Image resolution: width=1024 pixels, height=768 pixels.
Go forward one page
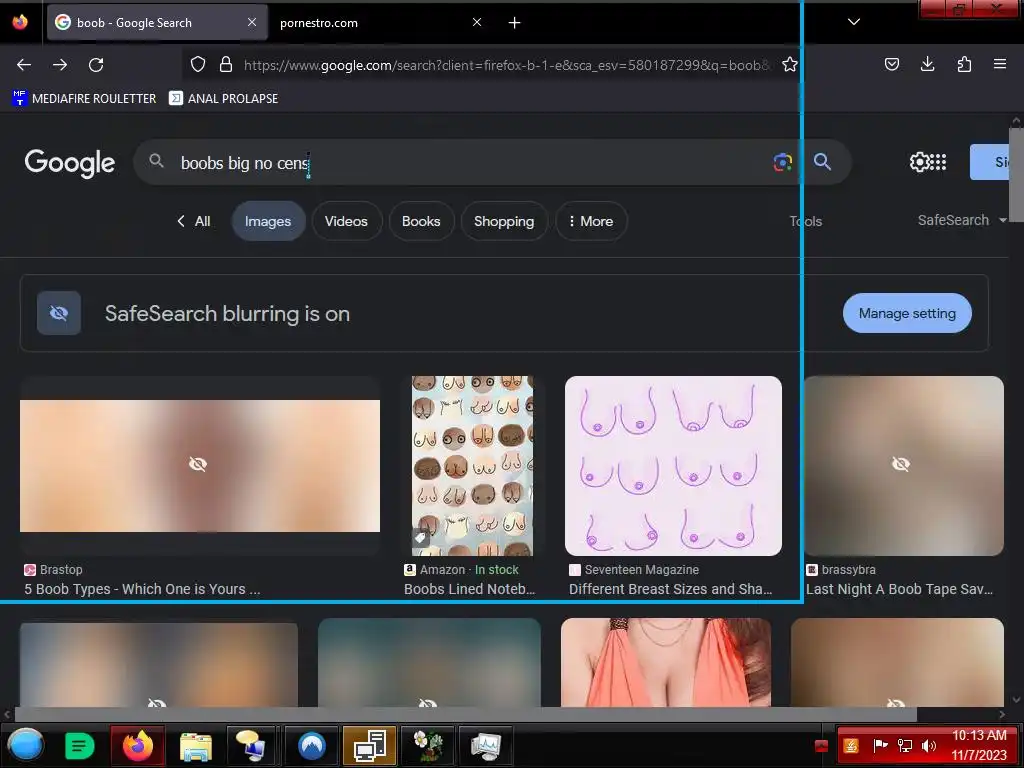(x=60, y=65)
